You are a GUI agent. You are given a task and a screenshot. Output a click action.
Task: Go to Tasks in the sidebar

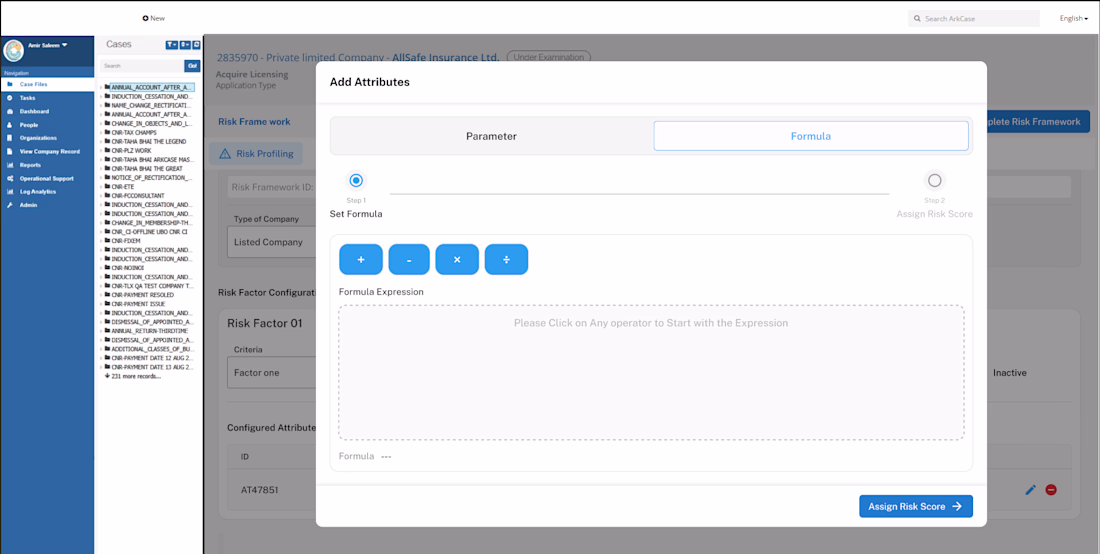pyautogui.click(x=47, y=98)
